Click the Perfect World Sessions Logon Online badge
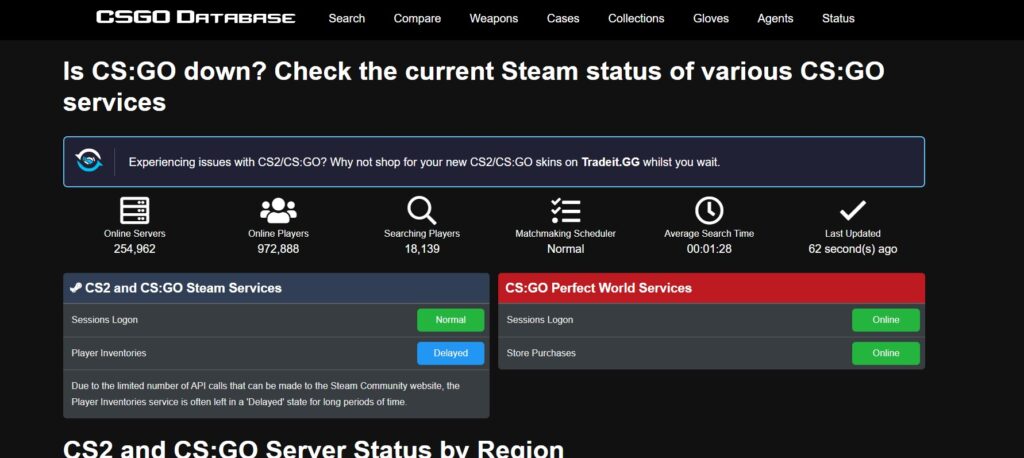Viewport: 1024px width, 458px height. pos(886,320)
